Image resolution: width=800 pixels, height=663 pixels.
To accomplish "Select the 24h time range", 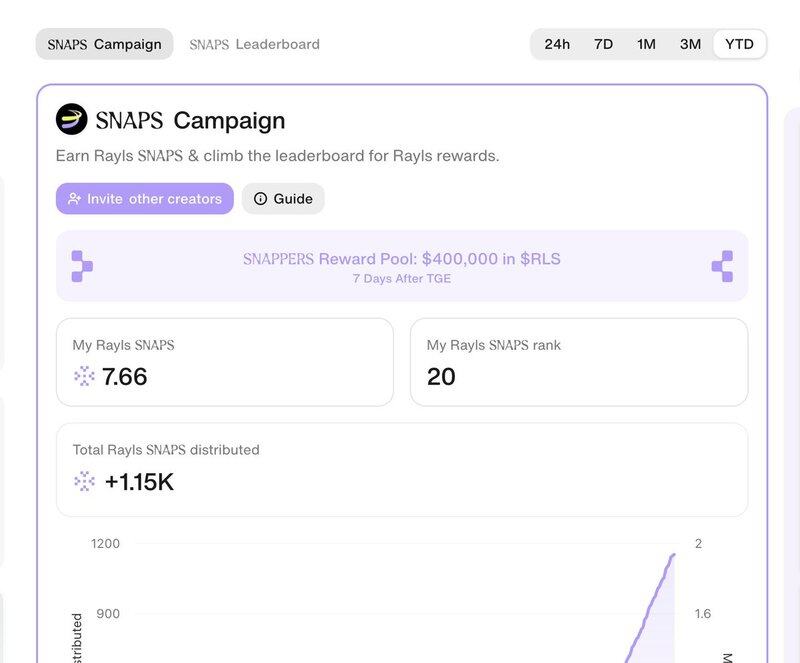I will coord(557,44).
